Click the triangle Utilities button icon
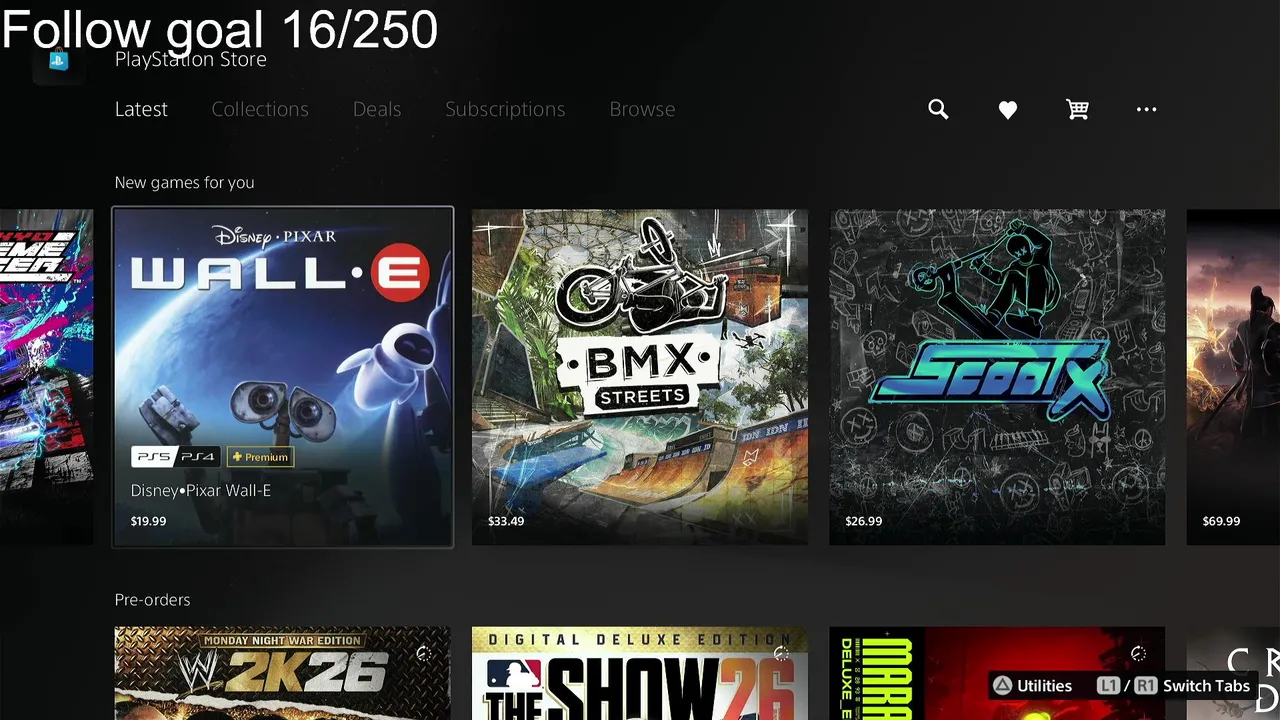 pyautogui.click(x=1001, y=686)
